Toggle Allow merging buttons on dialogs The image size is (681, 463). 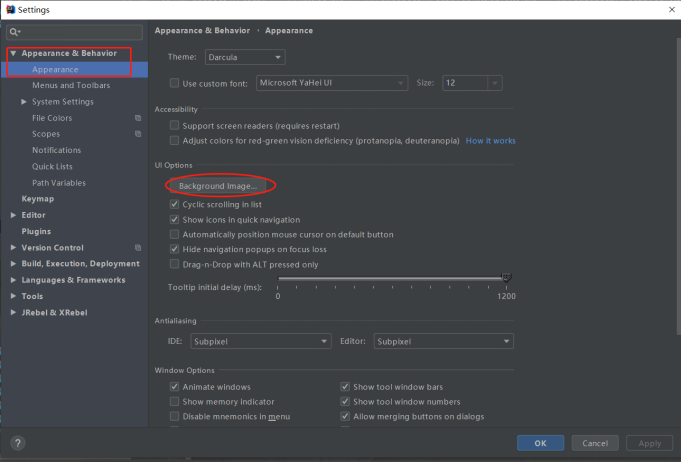345,417
